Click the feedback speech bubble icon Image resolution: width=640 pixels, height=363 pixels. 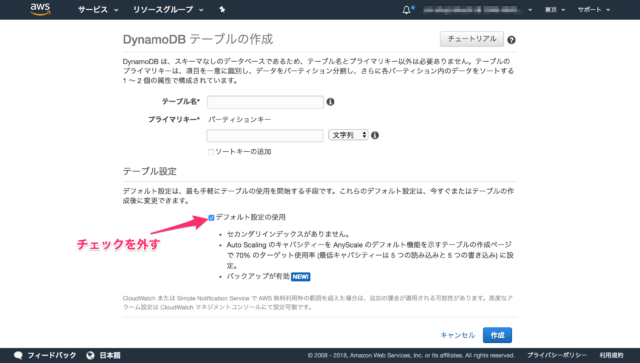pyautogui.click(x=18, y=355)
